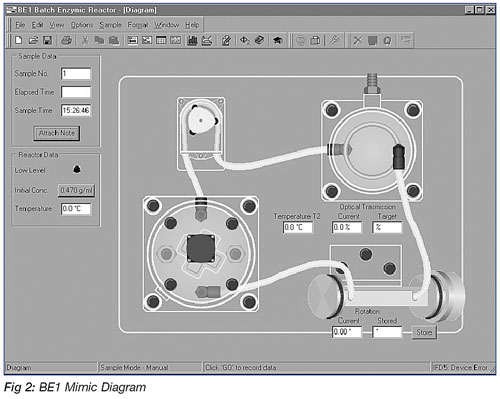Click the Elapsed Time field

(76, 92)
